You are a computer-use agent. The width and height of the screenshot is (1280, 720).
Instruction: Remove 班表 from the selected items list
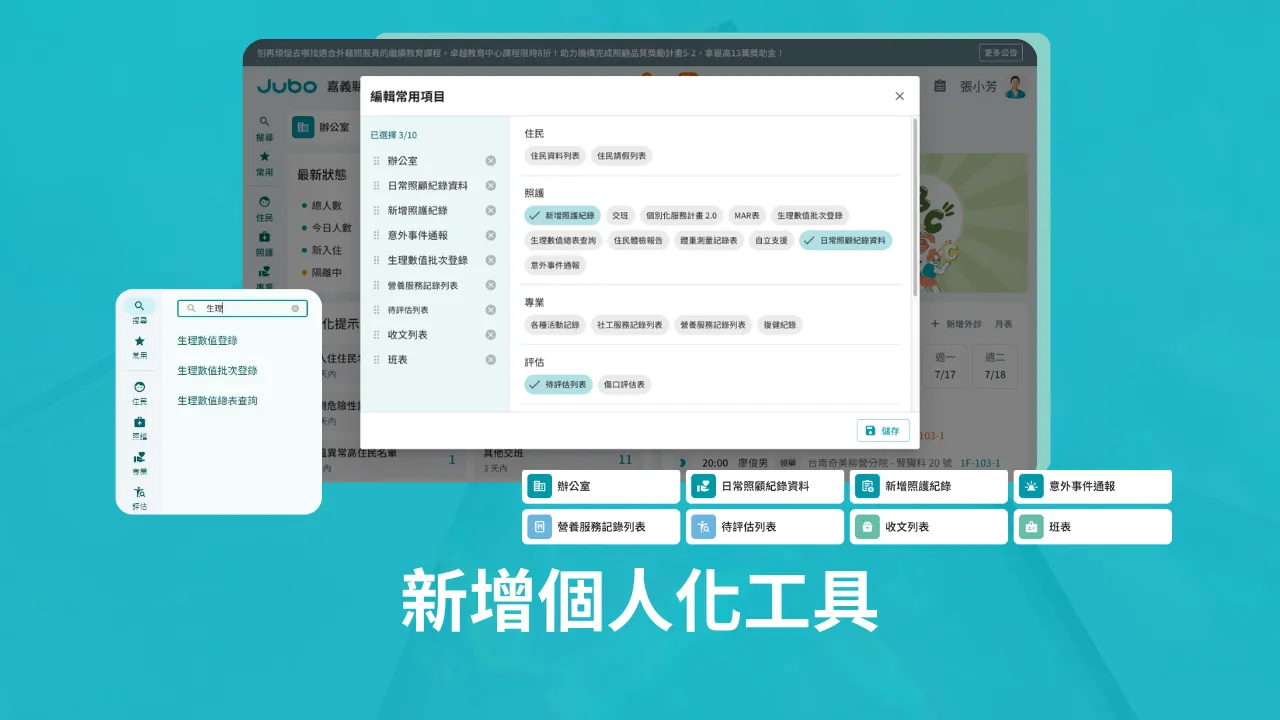491,360
